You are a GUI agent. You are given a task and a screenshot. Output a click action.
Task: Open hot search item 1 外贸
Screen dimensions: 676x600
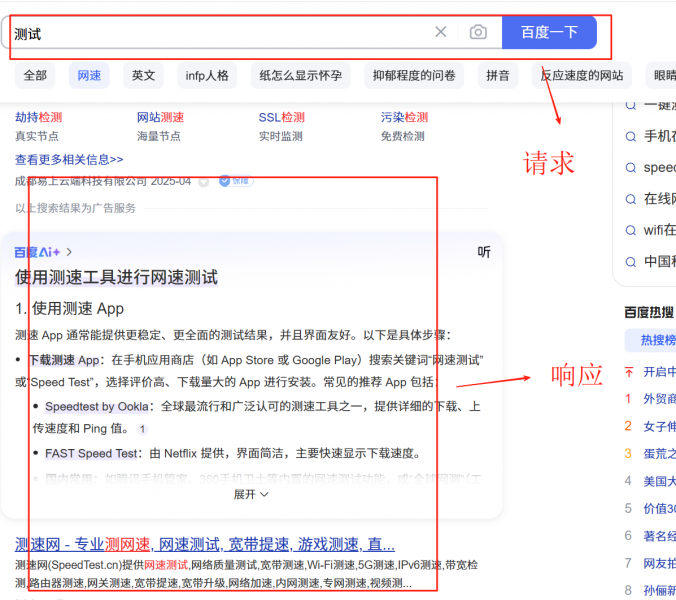click(x=659, y=399)
